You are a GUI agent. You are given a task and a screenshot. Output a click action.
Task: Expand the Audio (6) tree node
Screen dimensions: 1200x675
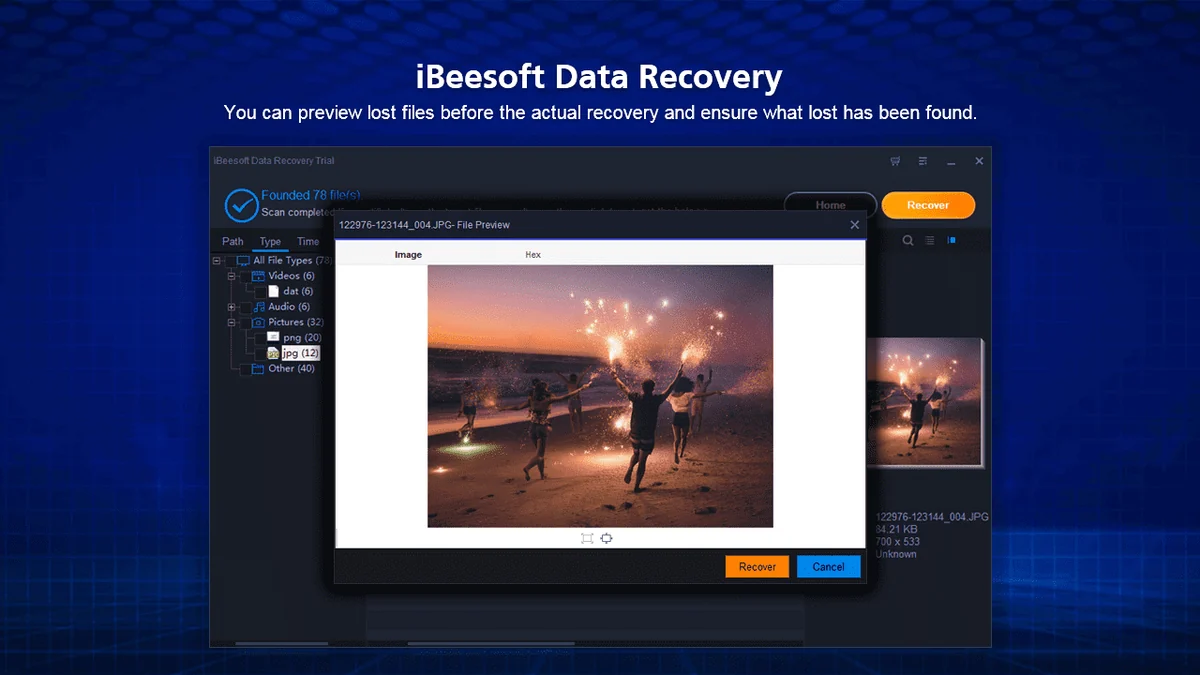[x=232, y=307]
